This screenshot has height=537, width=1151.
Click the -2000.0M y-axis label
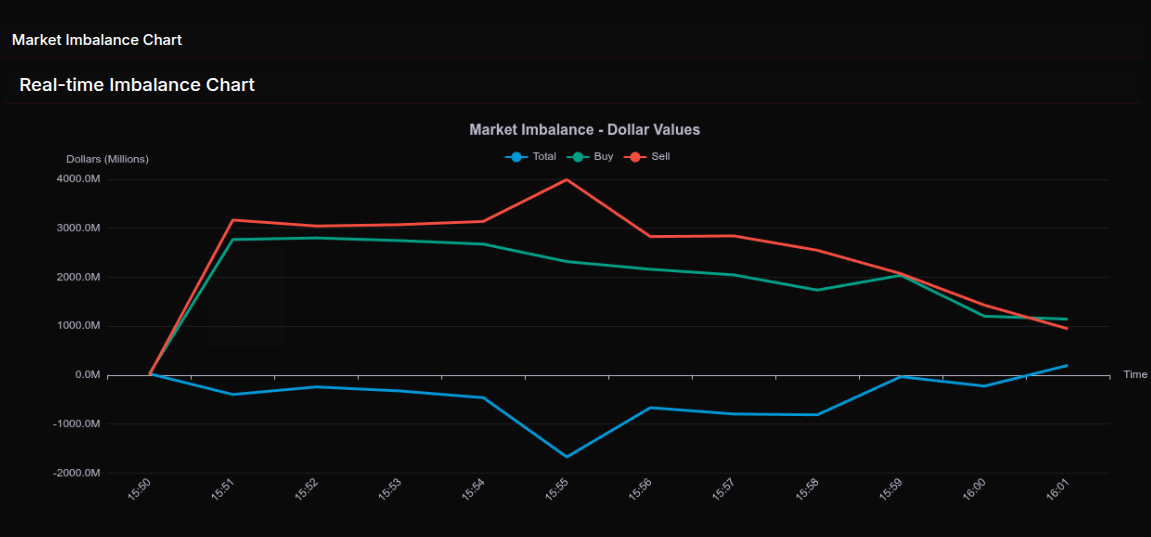pyautogui.click(x=77, y=473)
